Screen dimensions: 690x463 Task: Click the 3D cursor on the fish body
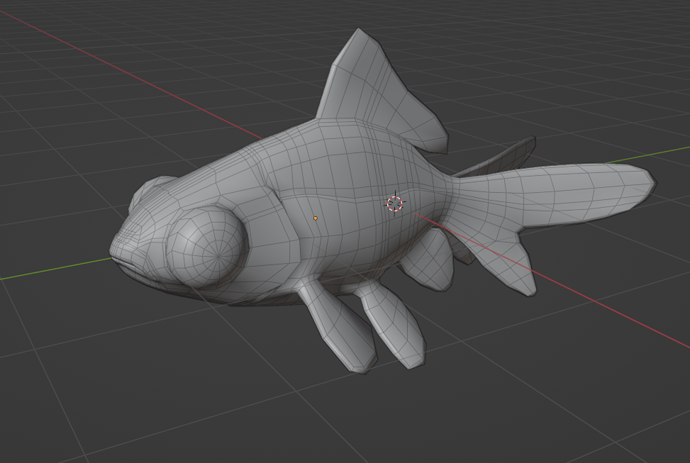395,203
